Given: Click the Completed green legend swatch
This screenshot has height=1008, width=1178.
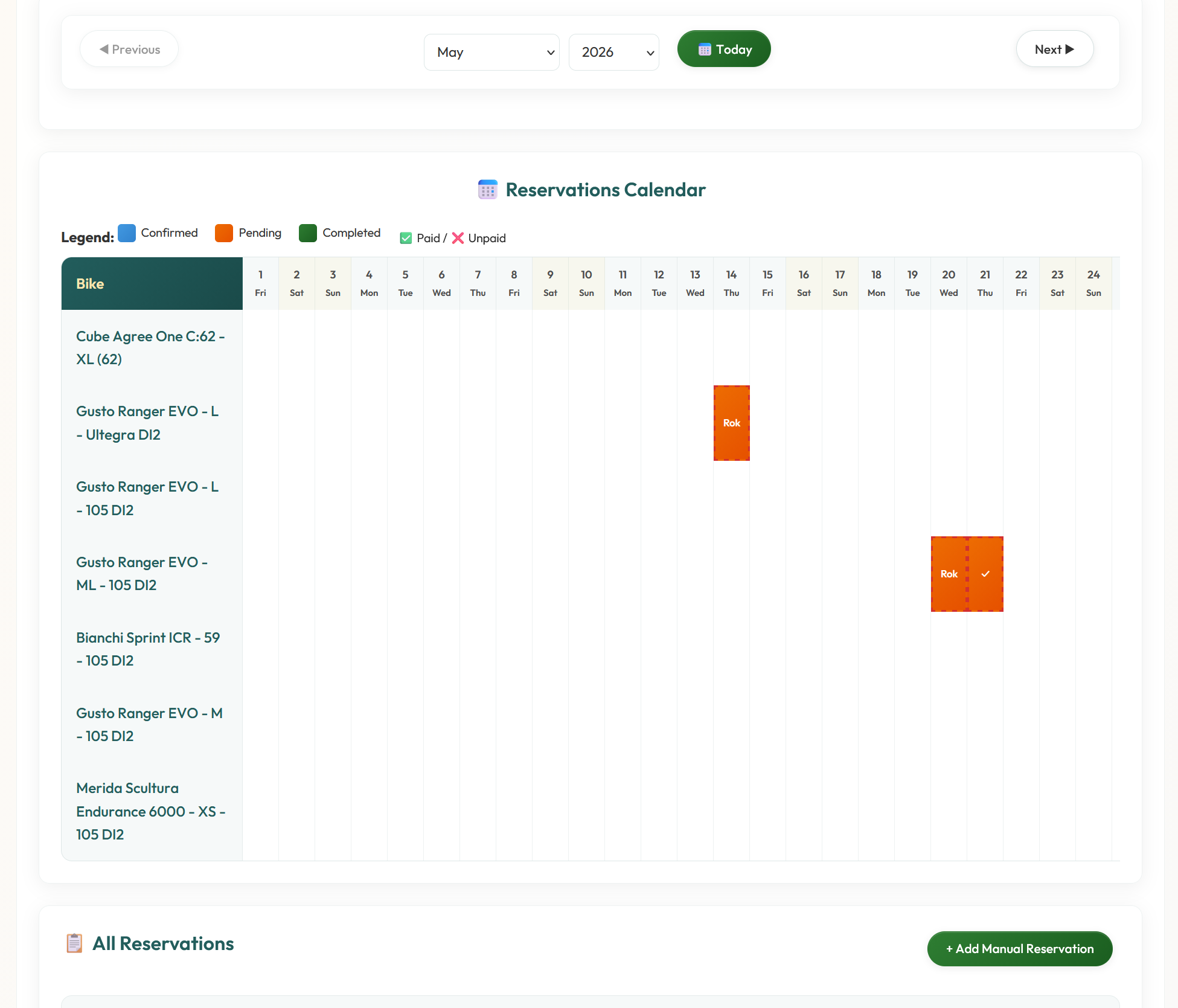Looking at the screenshot, I should click(x=308, y=233).
